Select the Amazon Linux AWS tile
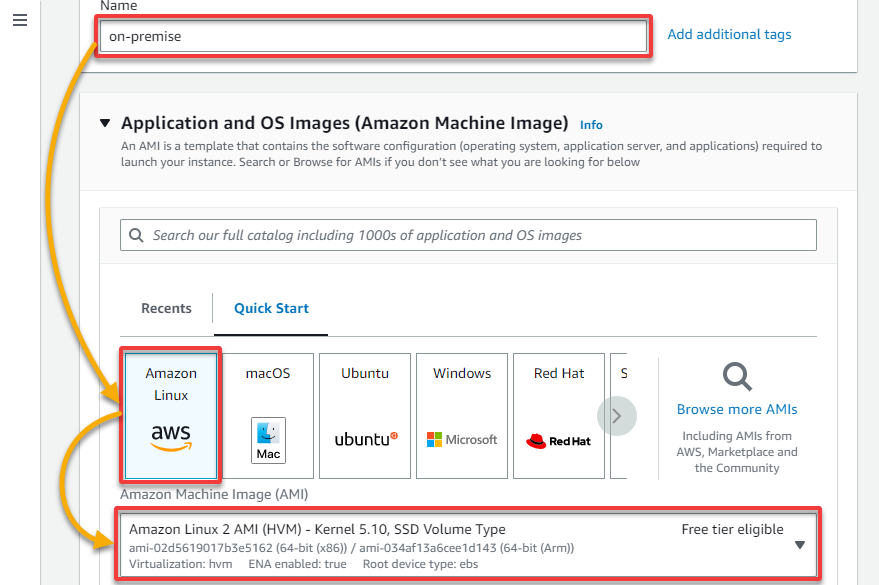The height and width of the screenshot is (585, 879). tap(171, 416)
